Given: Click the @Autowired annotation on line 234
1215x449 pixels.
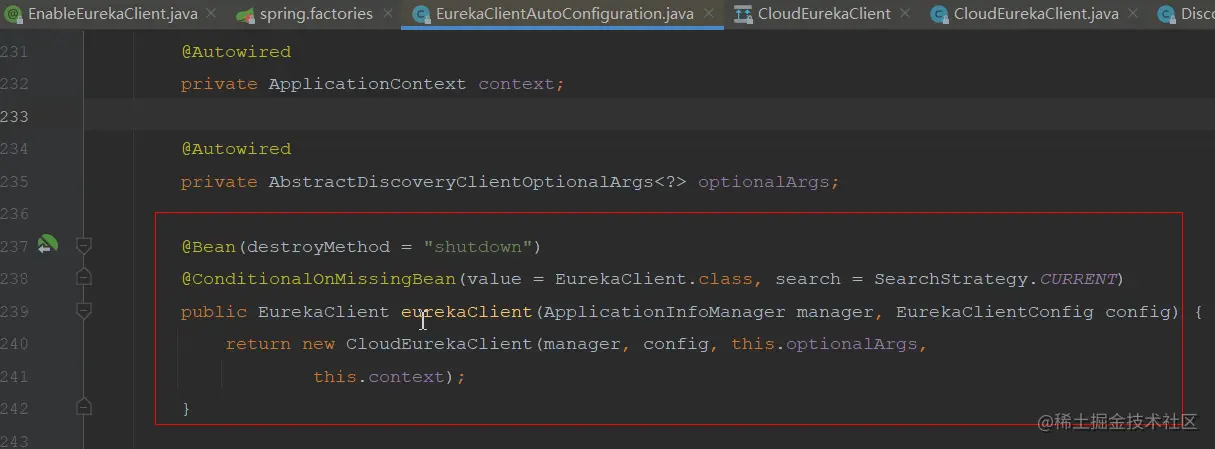Looking at the screenshot, I should tap(236, 149).
